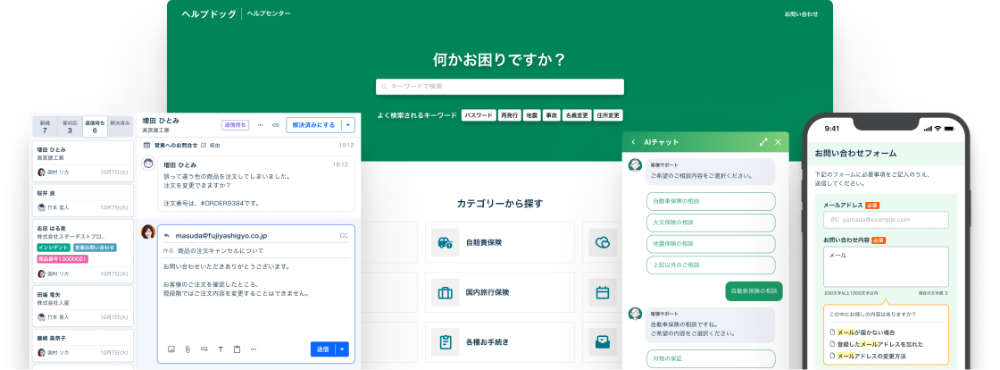
Task: Click the インシデント tag on ticket
Action: [54, 247]
